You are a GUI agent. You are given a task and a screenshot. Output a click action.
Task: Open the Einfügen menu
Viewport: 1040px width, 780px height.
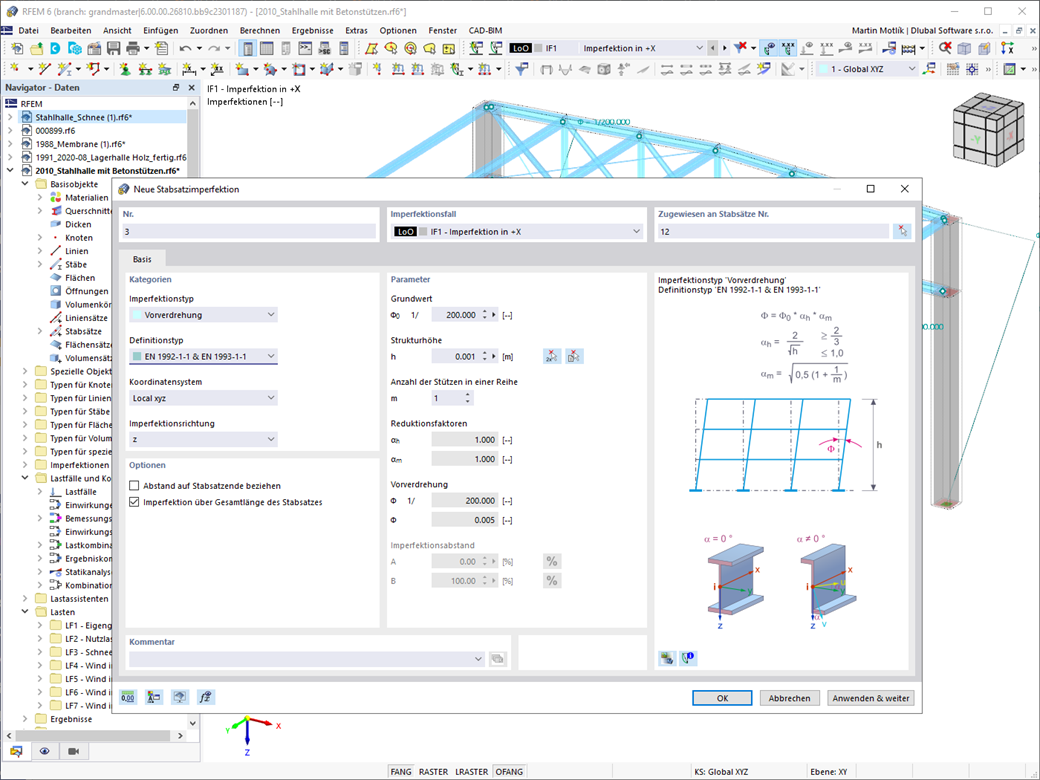click(x=161, y=31)
